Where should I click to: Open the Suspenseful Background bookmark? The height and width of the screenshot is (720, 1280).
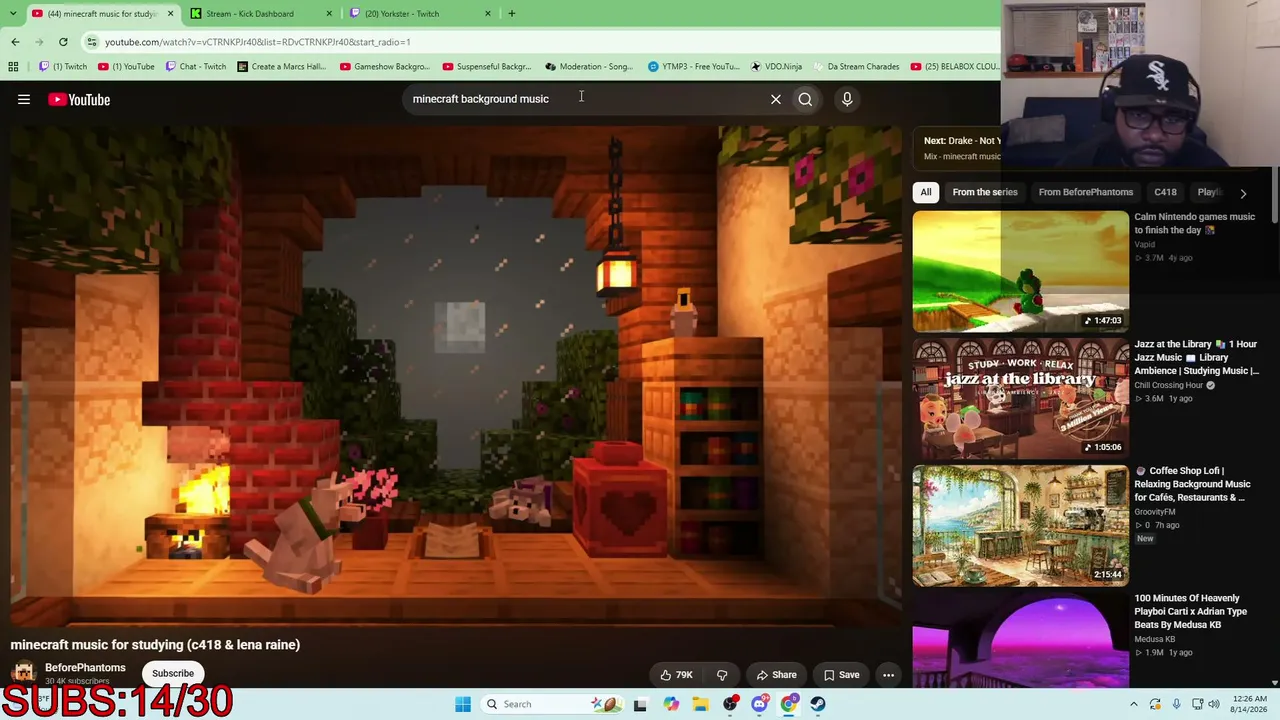click(x=487, y=67)
